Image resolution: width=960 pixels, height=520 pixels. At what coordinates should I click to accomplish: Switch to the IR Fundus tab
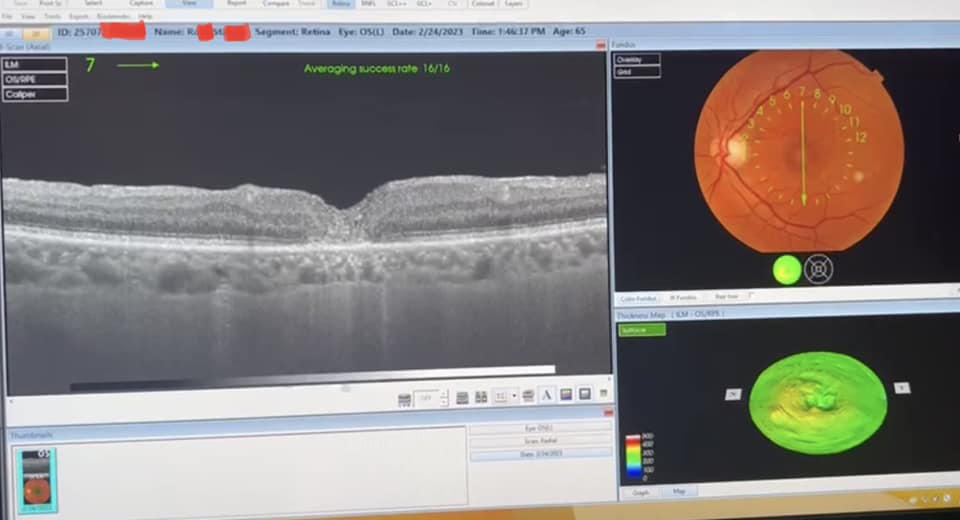pos(685,298)
